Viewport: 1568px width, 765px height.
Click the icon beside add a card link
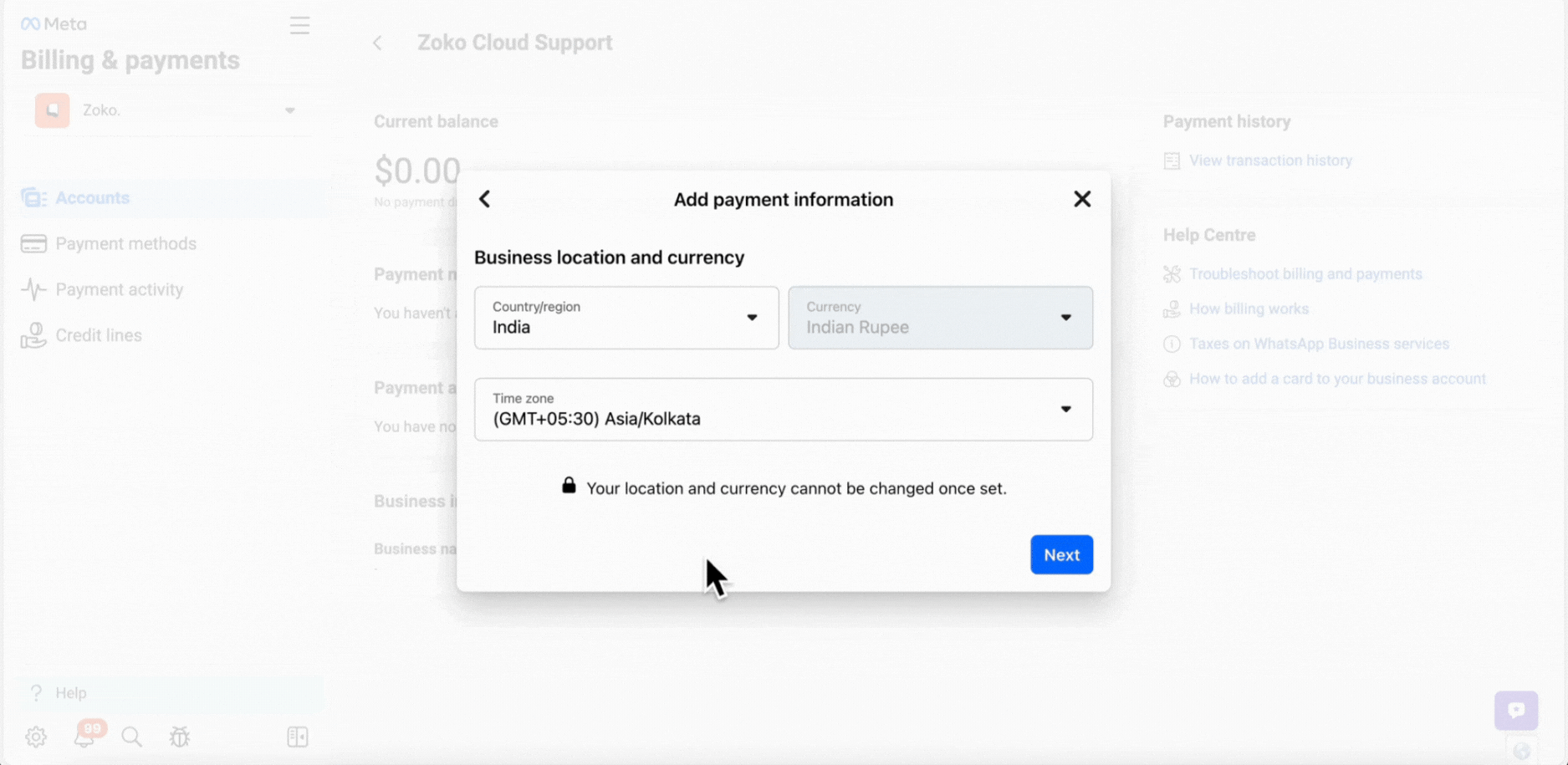coord(1172,379)
